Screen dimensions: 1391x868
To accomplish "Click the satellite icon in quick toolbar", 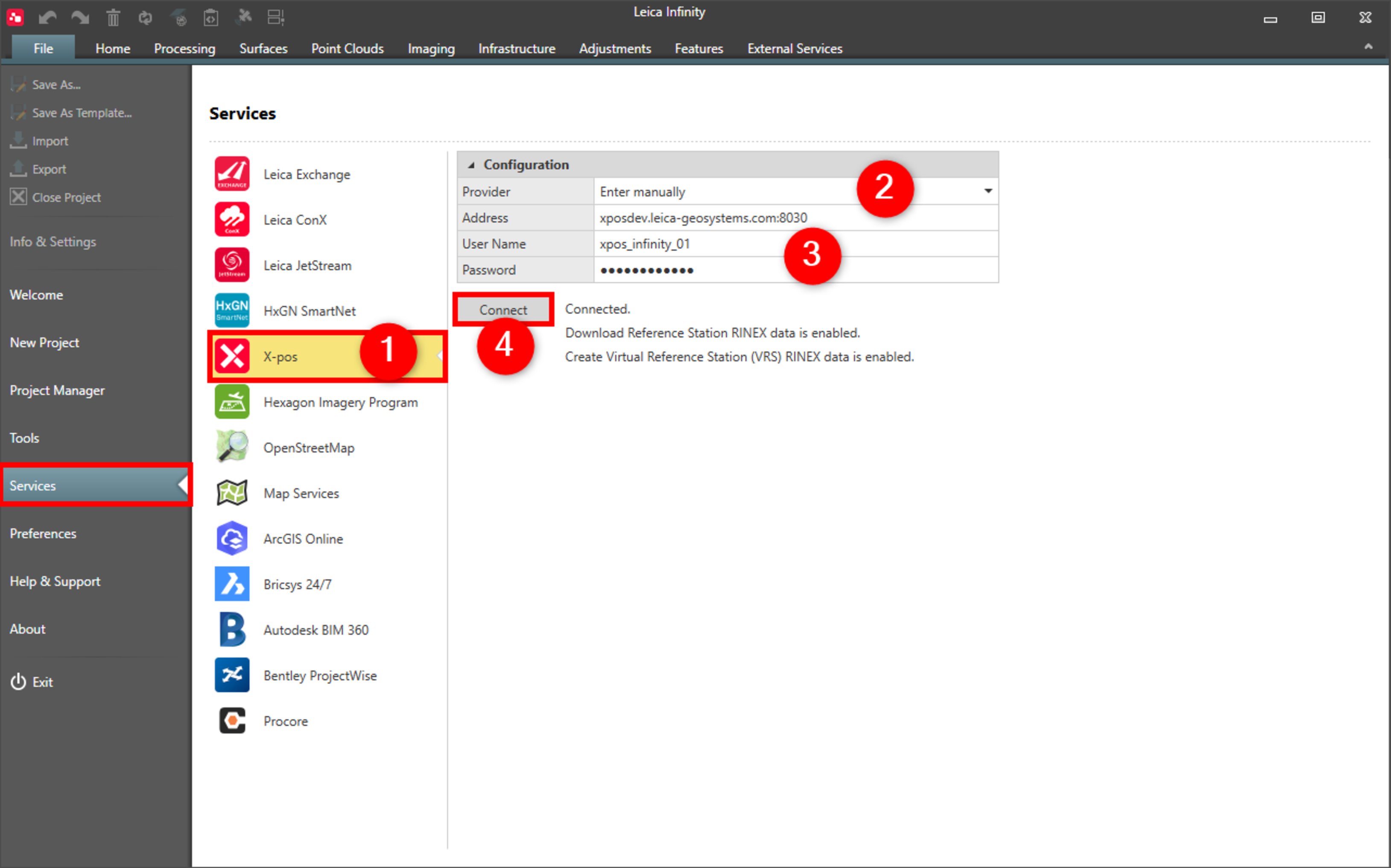I will point(244,17).
